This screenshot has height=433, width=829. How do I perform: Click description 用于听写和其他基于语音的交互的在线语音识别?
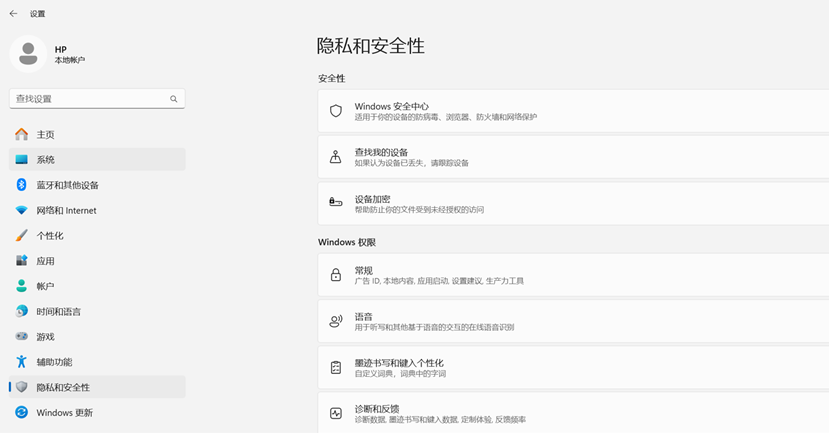pos(434,327)
